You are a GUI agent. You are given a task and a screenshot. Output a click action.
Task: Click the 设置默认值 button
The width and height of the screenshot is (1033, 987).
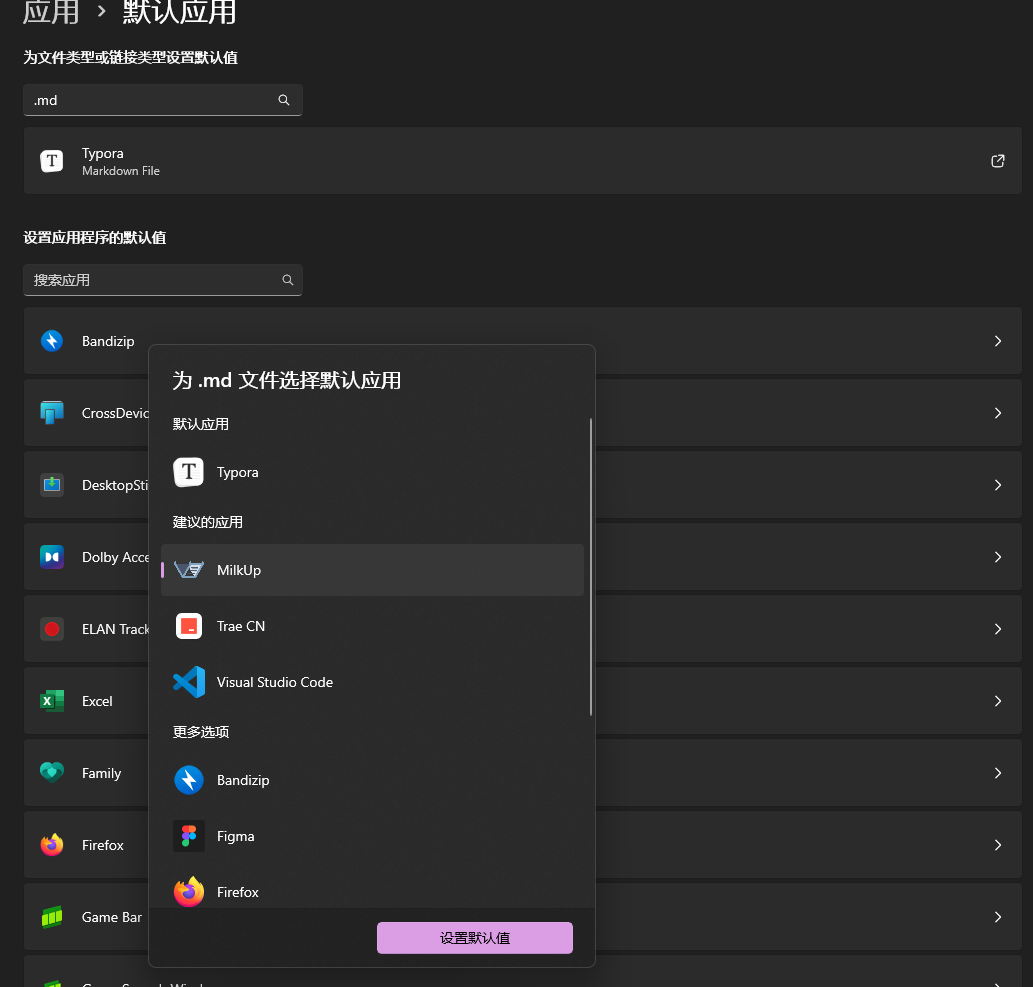click(x=474, y=938)
